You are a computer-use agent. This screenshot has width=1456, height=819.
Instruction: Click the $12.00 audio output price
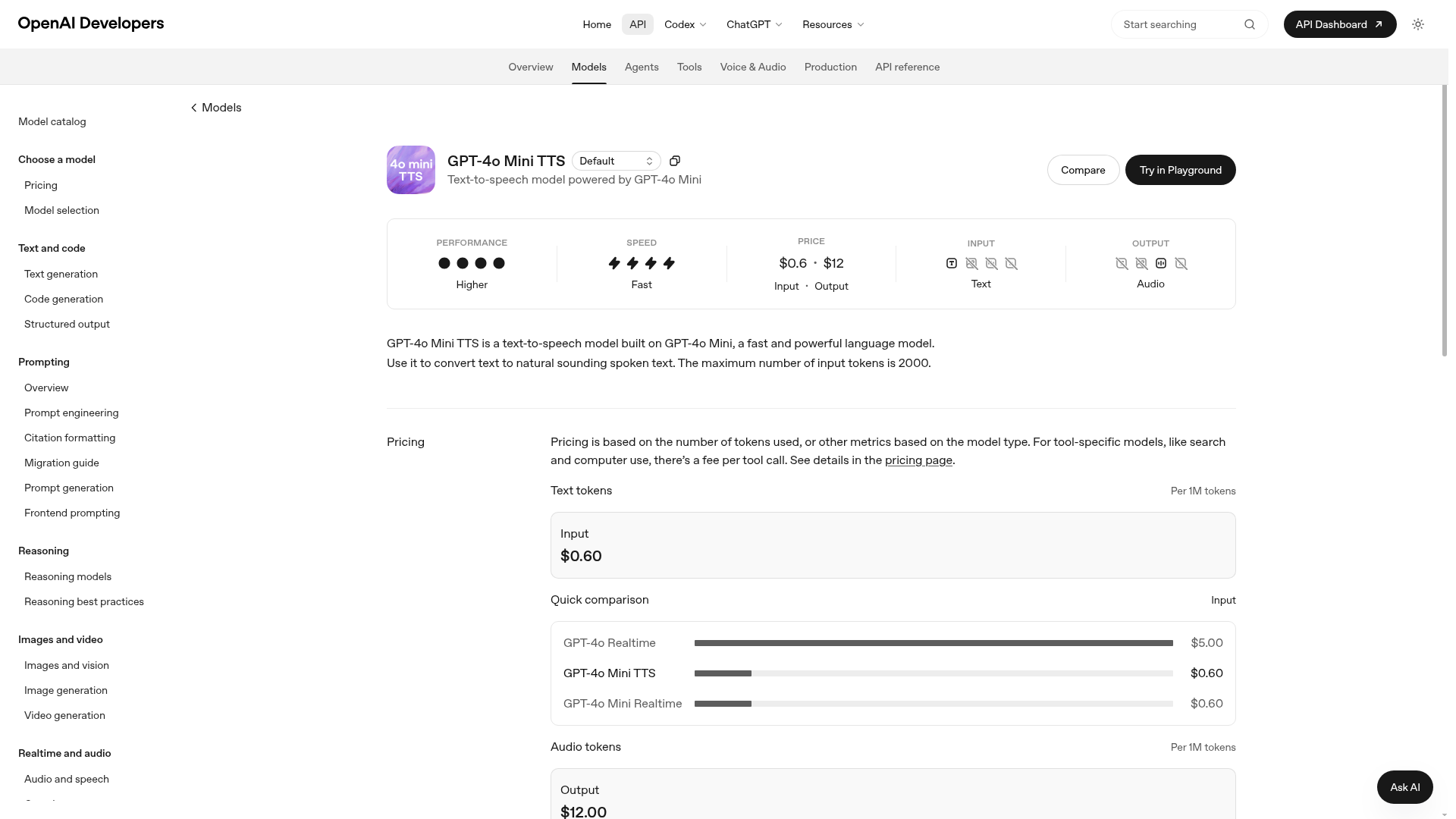(x=583, y=812)
